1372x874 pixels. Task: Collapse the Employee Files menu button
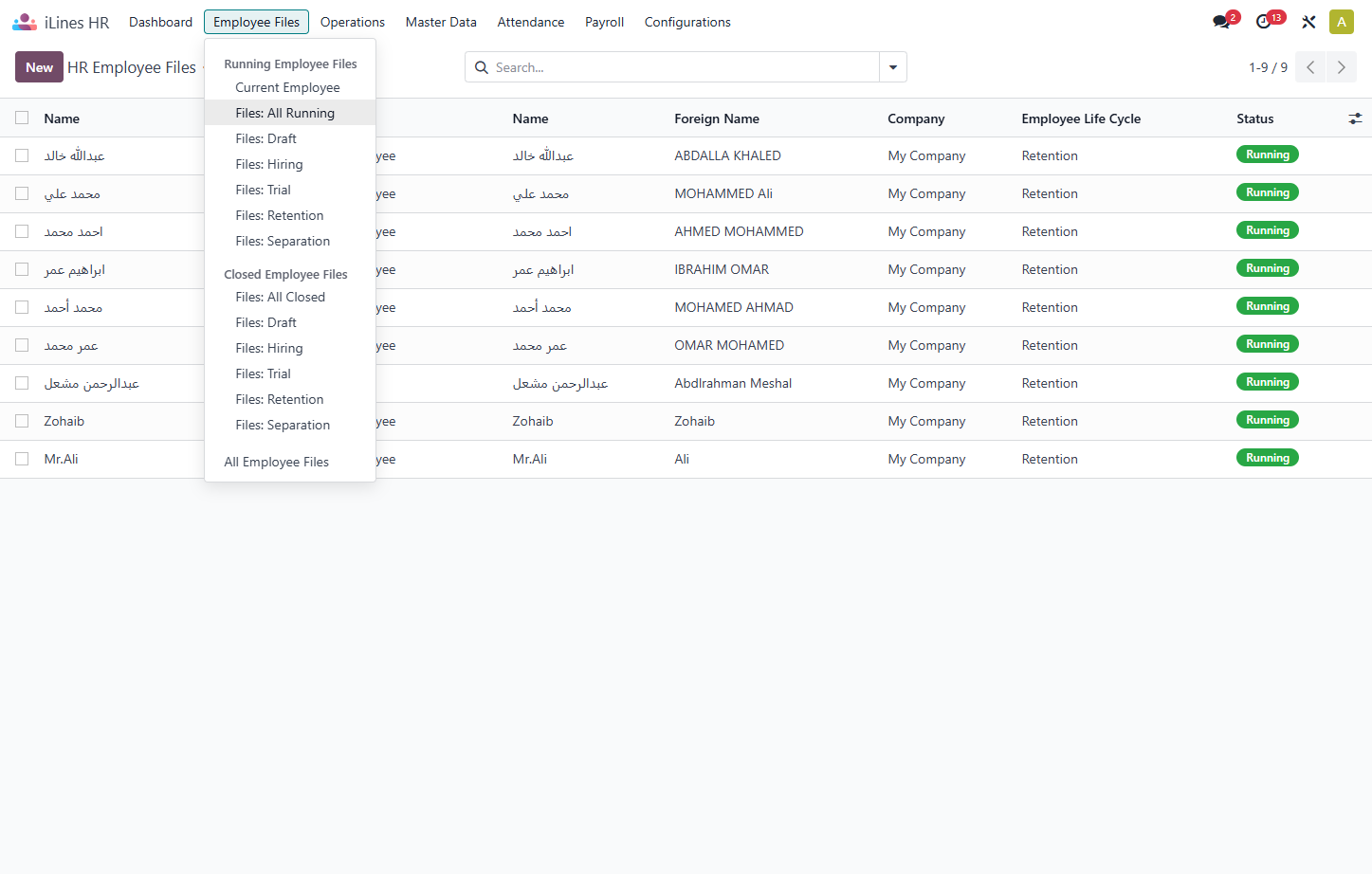pyautogui.click(x=256, y=22)
